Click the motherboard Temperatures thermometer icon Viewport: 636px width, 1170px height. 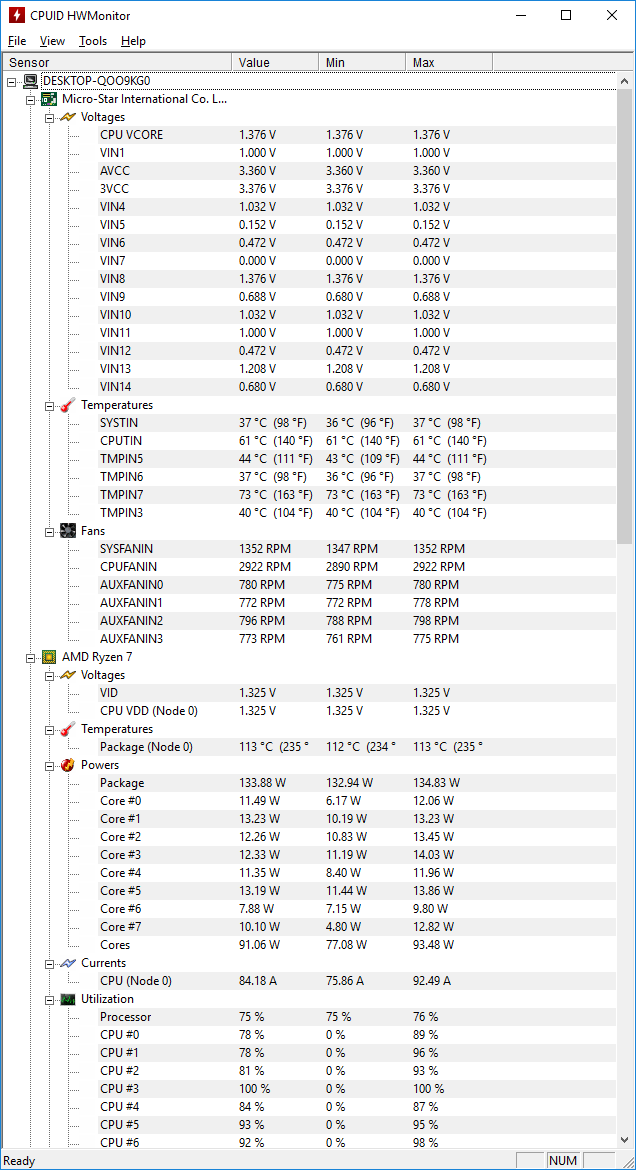69,404
